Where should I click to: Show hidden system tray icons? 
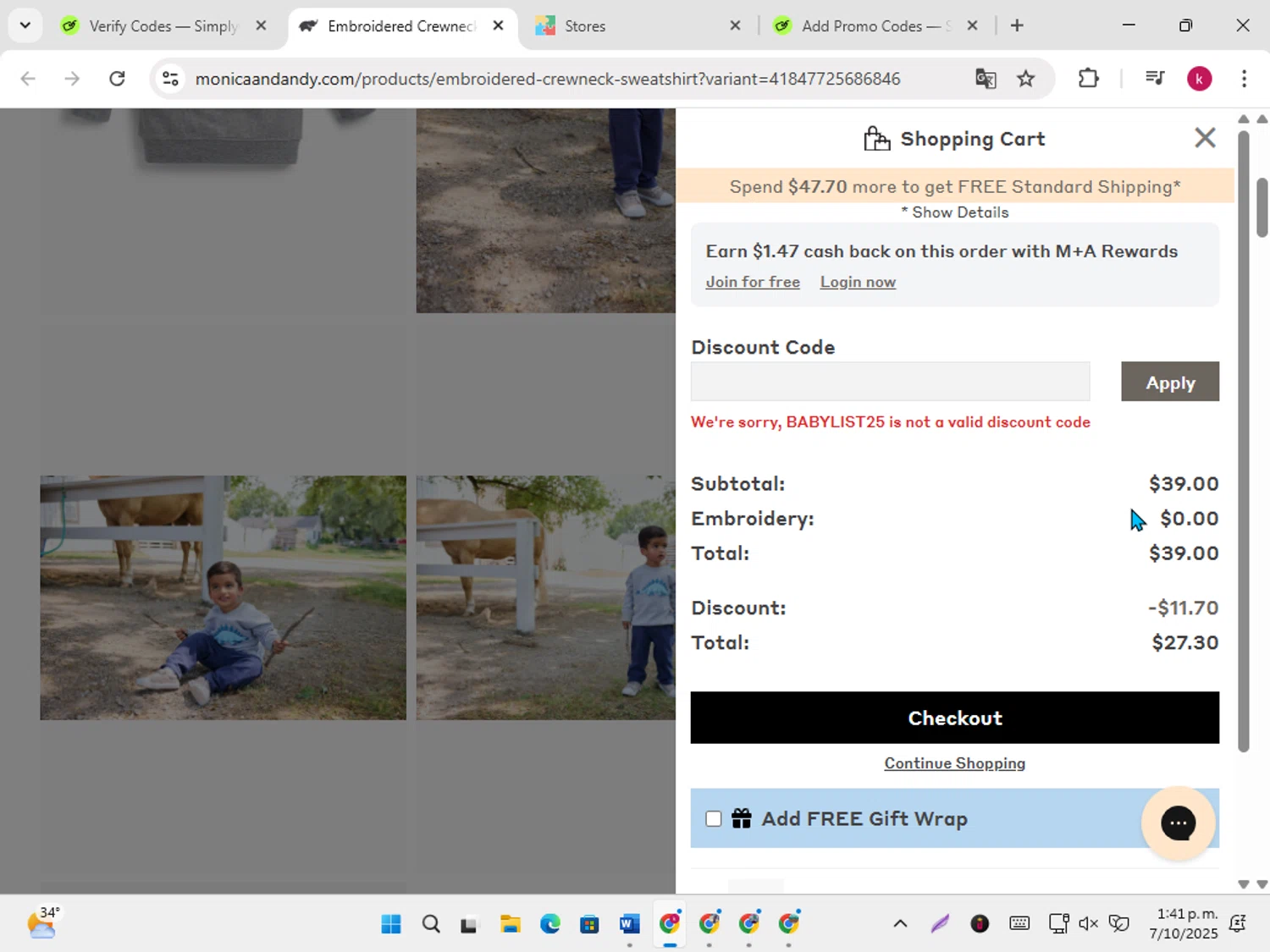click(x=900, y=923)
